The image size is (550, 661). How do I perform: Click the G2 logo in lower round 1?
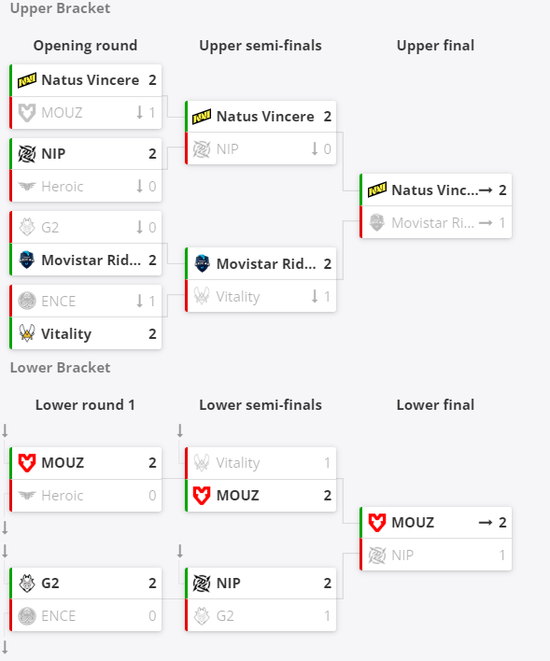[27, 583]
